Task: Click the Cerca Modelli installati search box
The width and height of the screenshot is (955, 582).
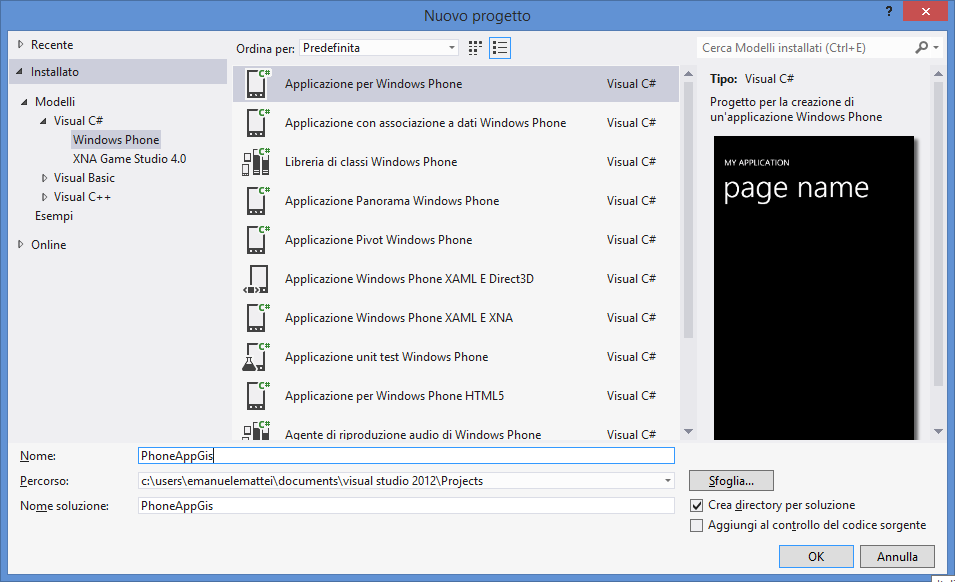Action: (x=805, y=47)
